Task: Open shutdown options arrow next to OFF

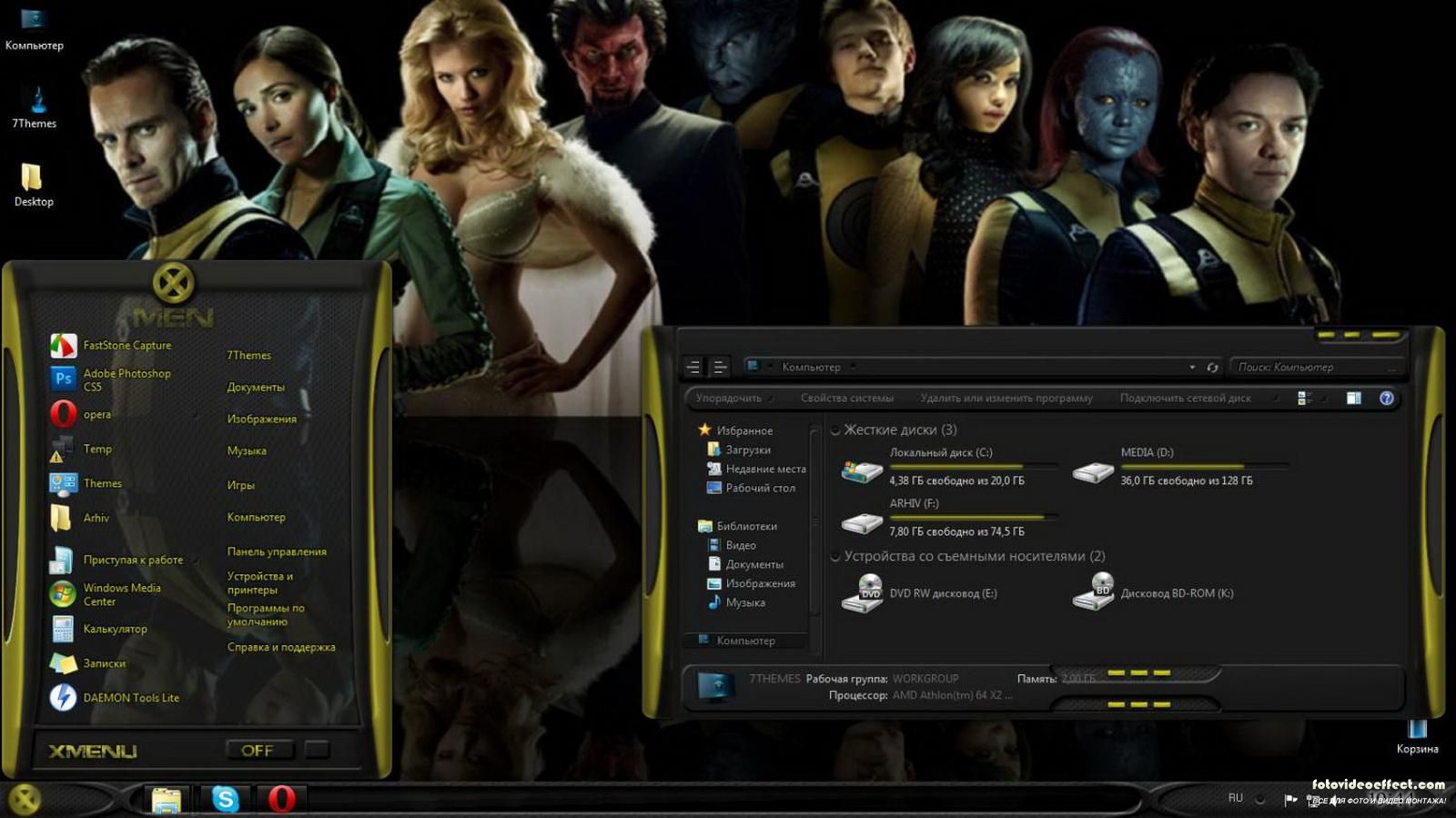Action: (x=317, y=750)
